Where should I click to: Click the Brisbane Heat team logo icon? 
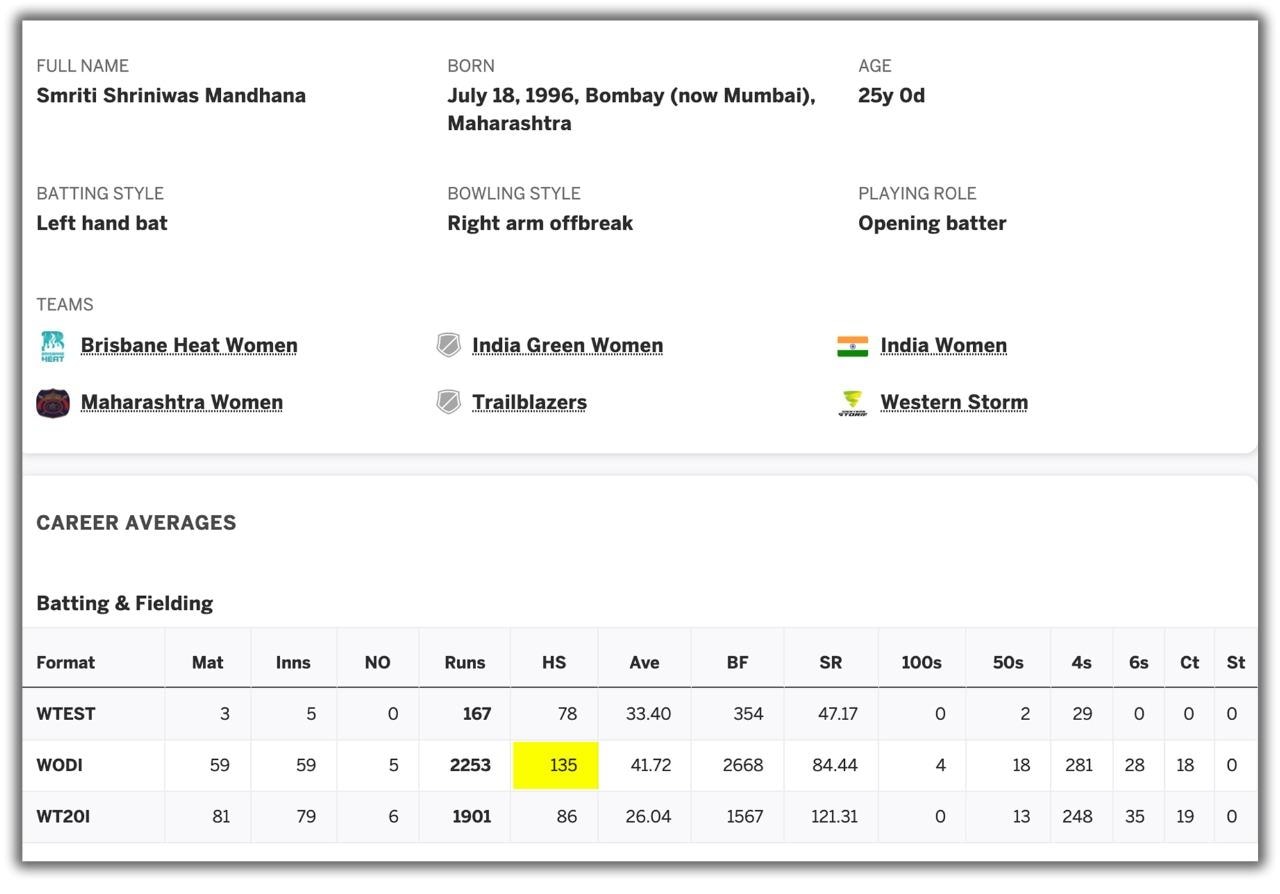53,346
